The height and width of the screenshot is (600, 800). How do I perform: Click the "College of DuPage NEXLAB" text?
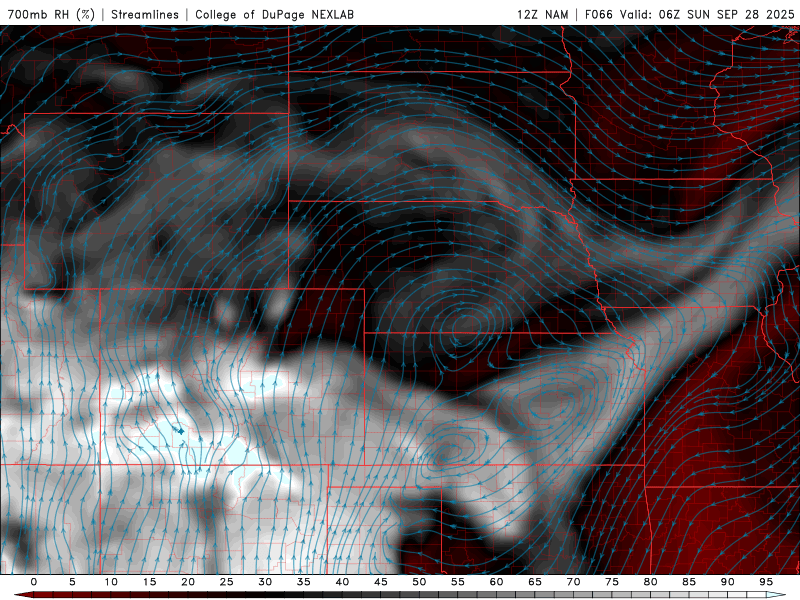tap(274, 14)
